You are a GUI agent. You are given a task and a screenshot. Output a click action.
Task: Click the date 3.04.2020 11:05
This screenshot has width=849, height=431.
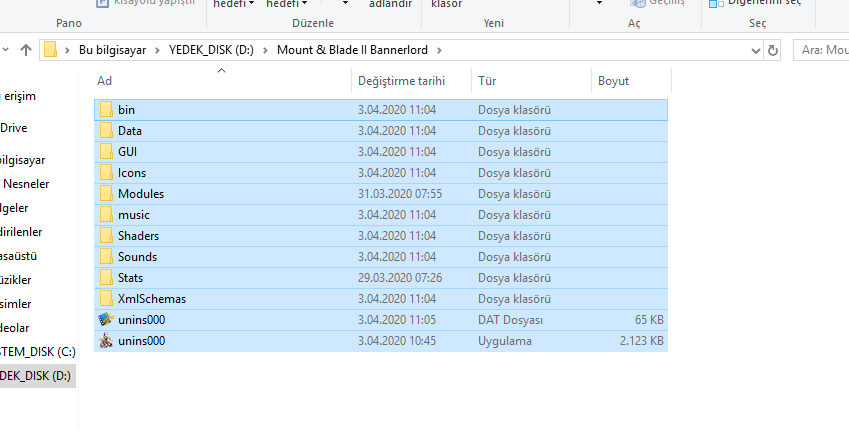[x=397, y=320]
